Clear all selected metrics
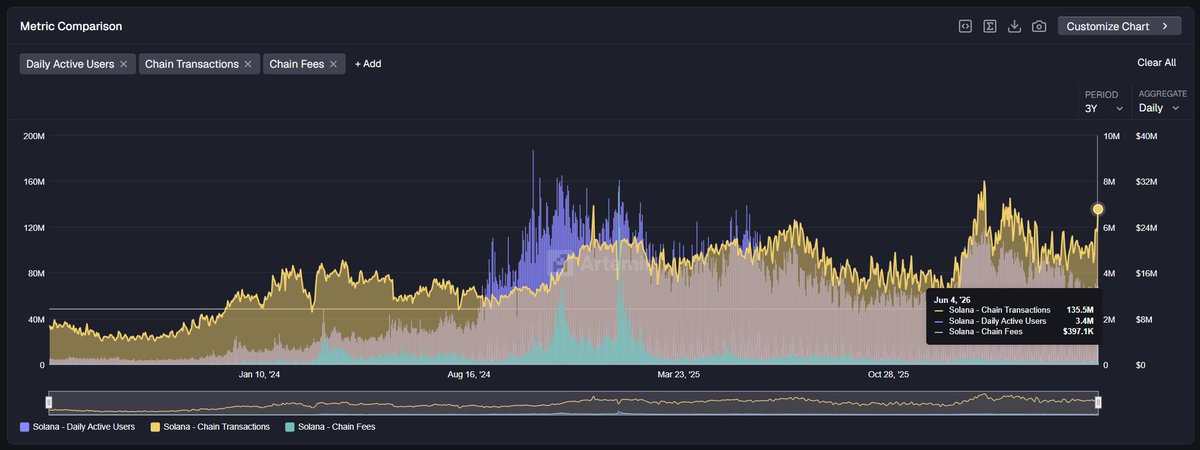Screen dimensions: 1200x450 pyautogui.click(x=1156, y=62)
